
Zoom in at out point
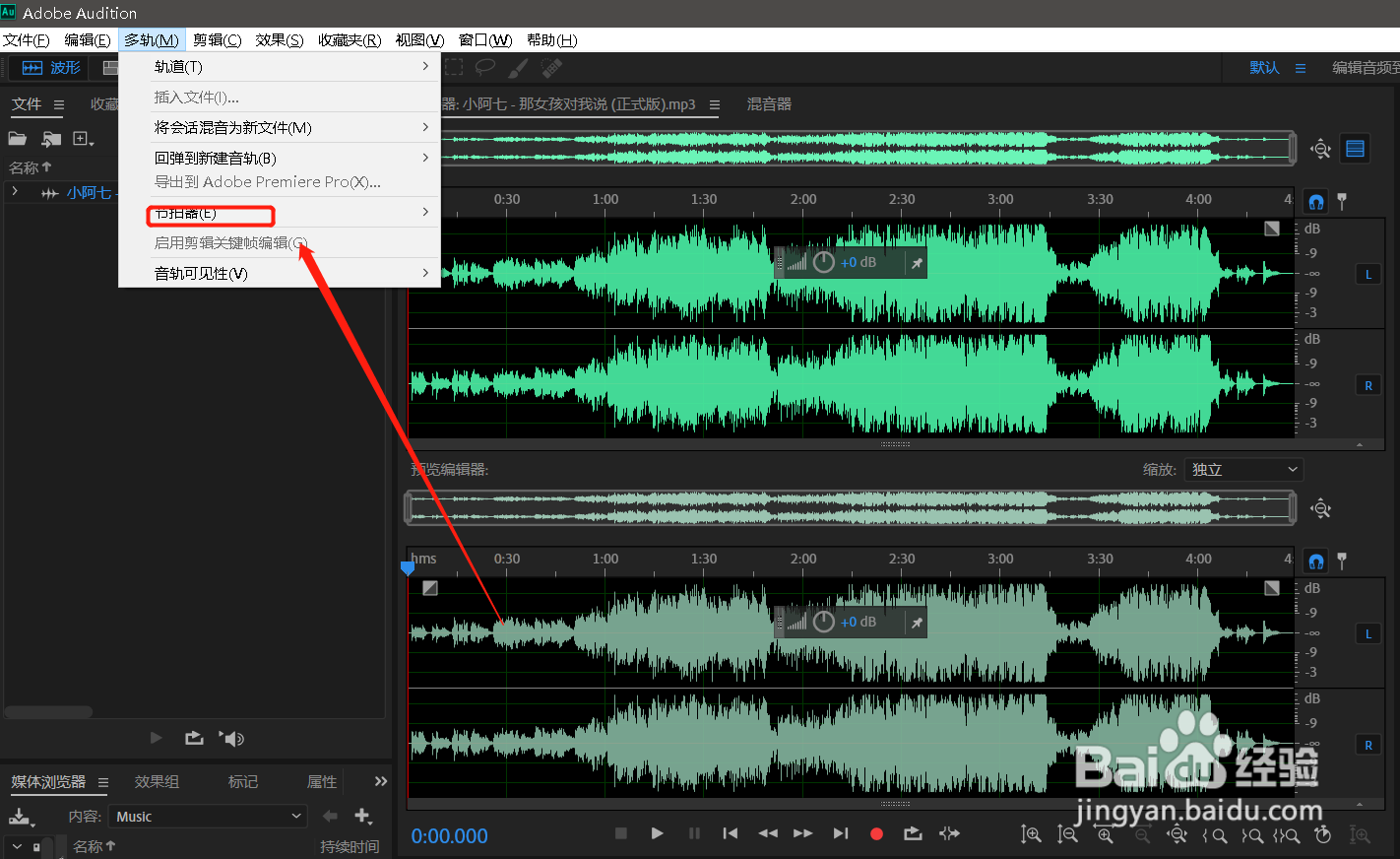[1251, 835]
